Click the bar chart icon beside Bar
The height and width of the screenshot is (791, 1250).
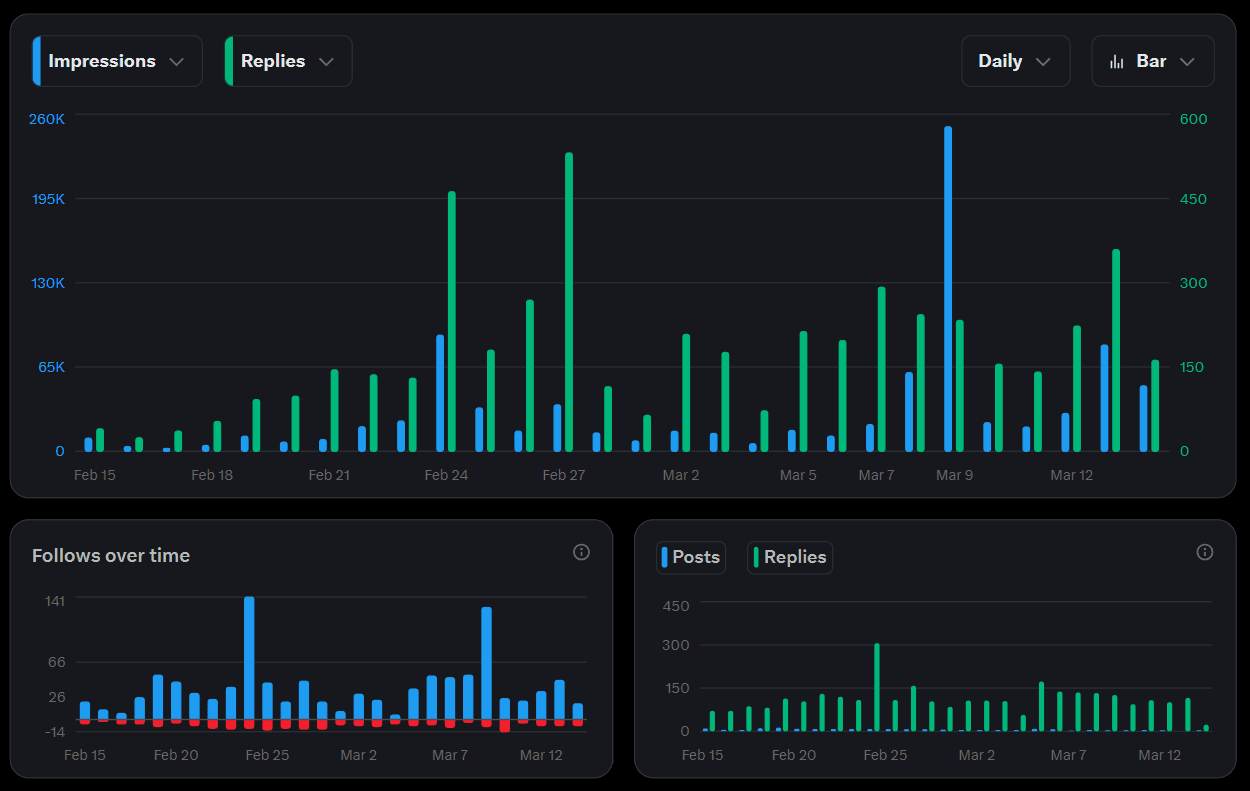[x=1117, y=62]
